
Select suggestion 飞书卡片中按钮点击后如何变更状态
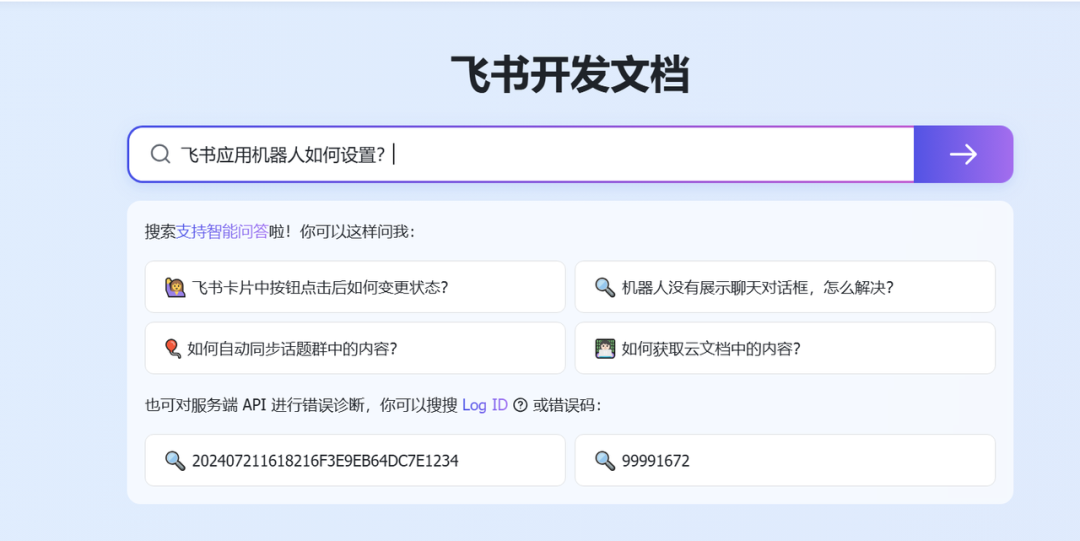(355, 287)
